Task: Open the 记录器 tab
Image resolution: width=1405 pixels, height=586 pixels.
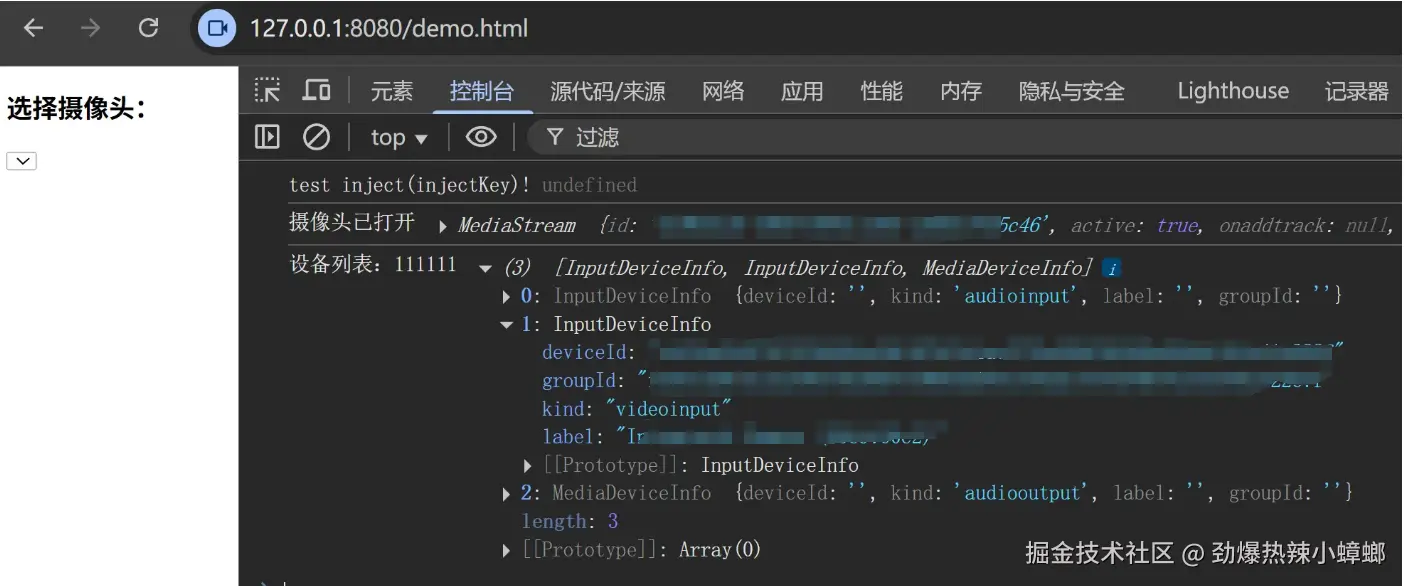Action: click(x=1357, y=91)
